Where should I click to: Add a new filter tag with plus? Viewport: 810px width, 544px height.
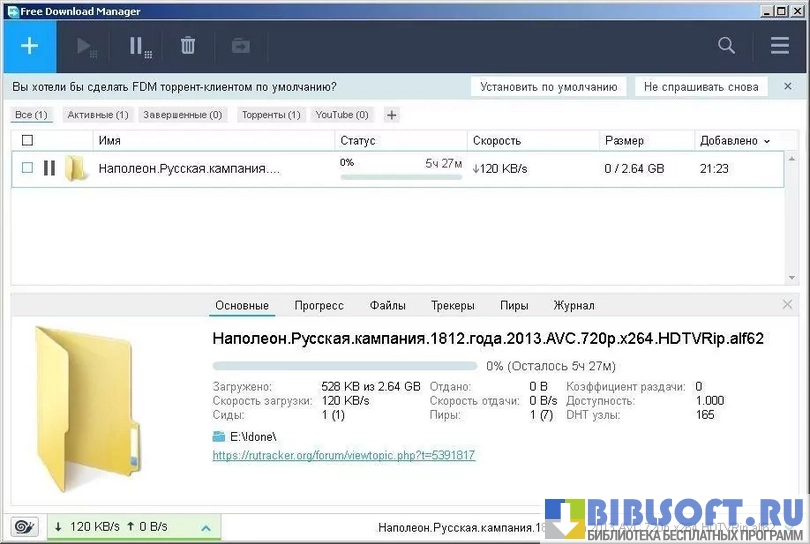click(x=391, y=115)
